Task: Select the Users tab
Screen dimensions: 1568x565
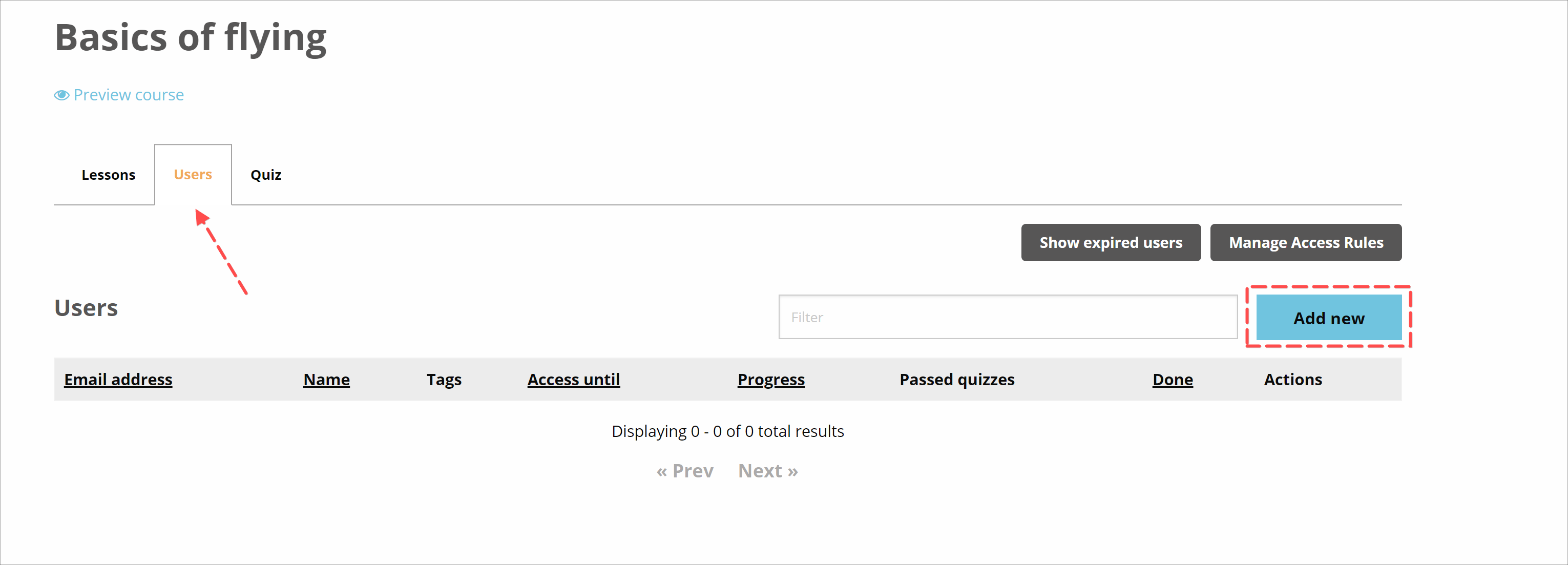Action: click(192, 175)
